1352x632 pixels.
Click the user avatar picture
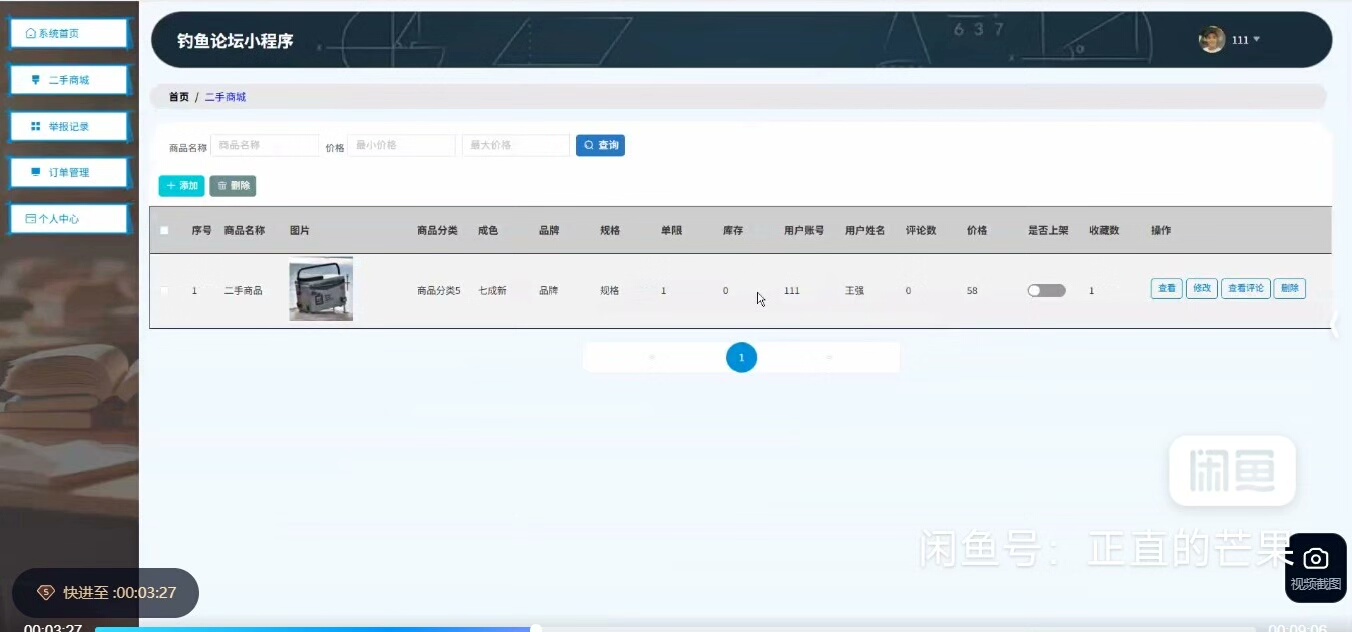click(x=1212, y=40)
